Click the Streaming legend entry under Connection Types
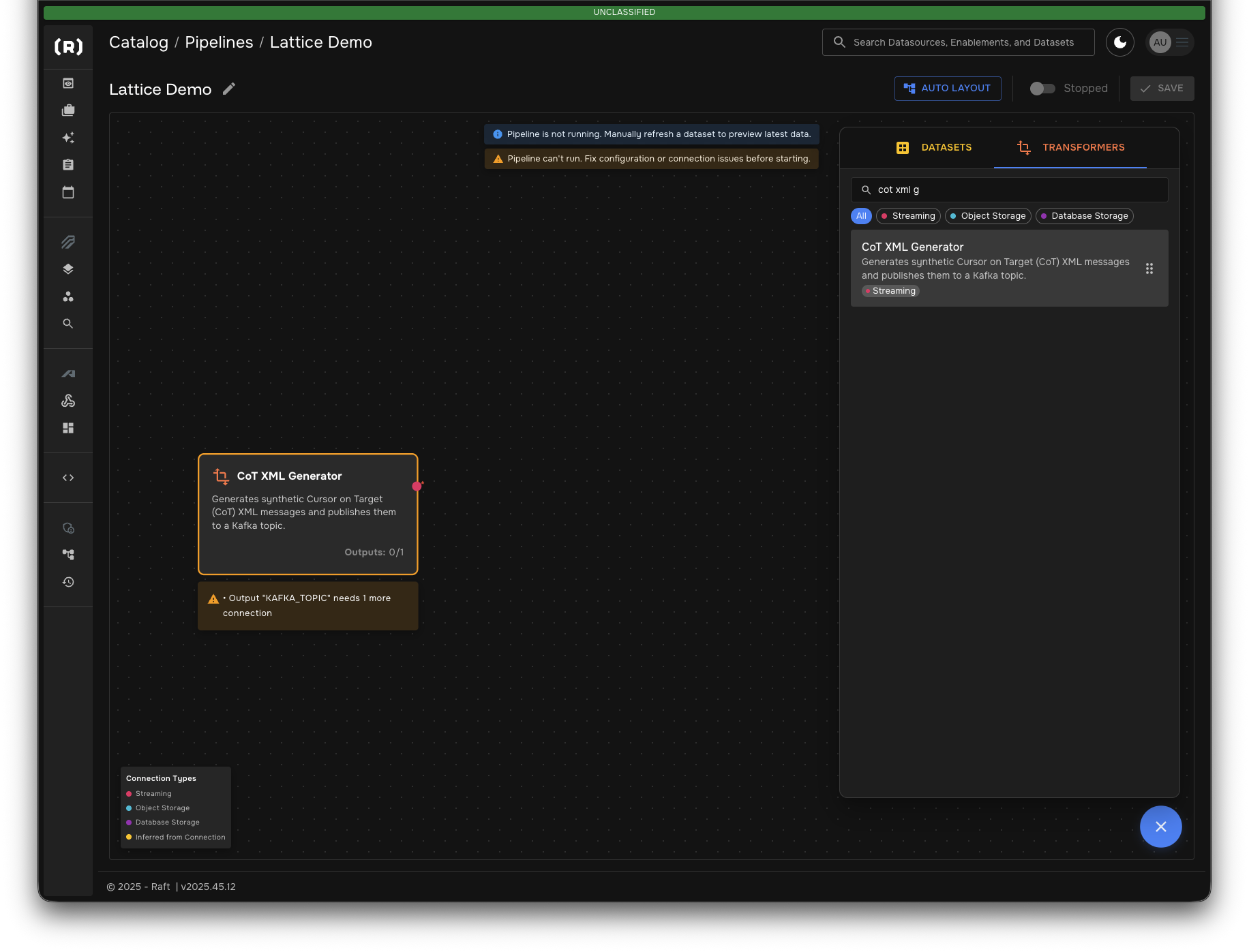The height and width of the screenshot is (952, 1249). coord(149,794)
